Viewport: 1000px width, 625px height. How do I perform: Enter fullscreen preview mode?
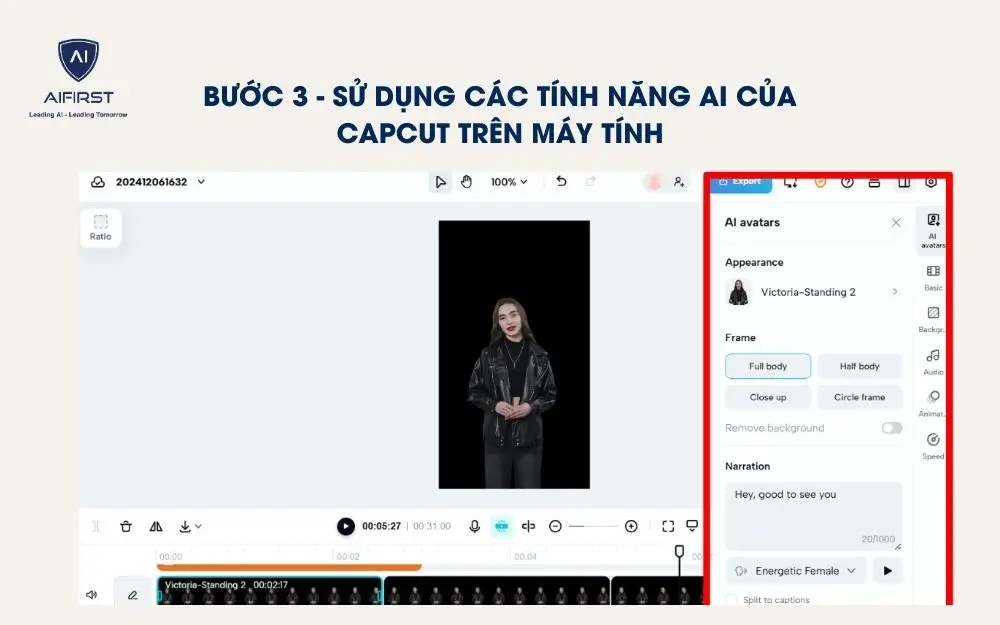(x=668, y=526)
